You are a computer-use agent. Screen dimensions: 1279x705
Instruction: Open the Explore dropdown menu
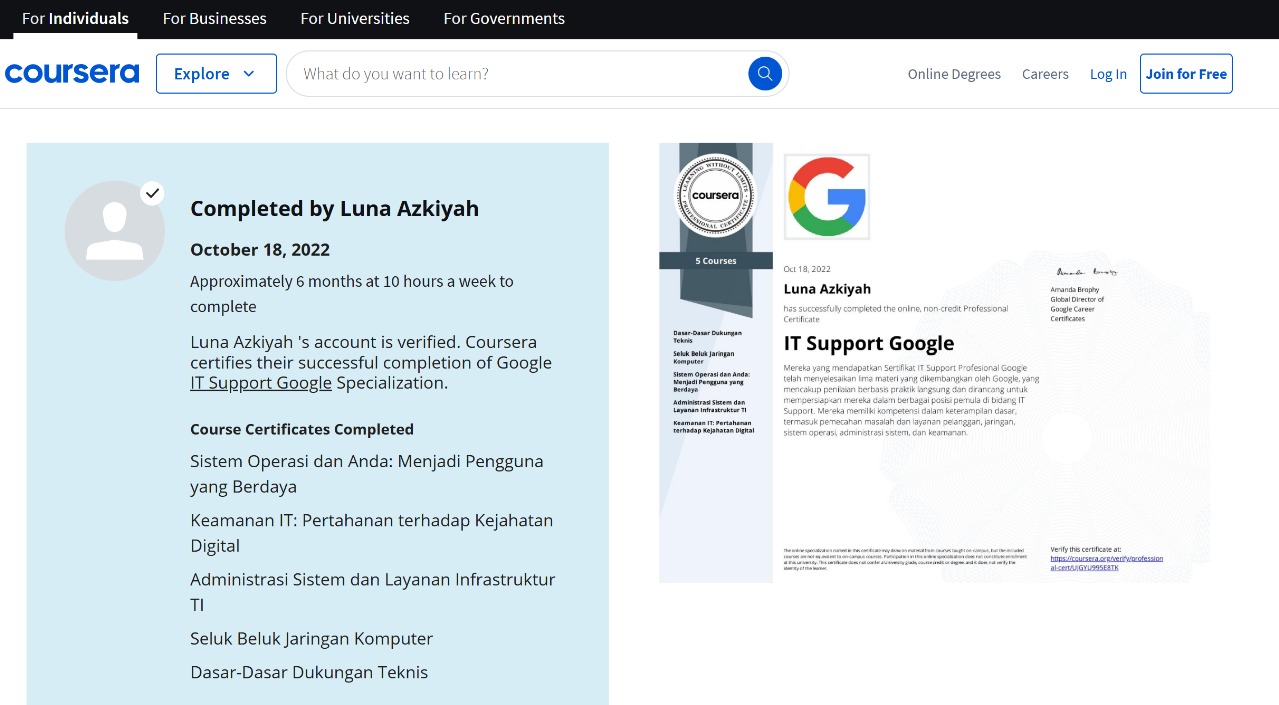click(216, 74)
